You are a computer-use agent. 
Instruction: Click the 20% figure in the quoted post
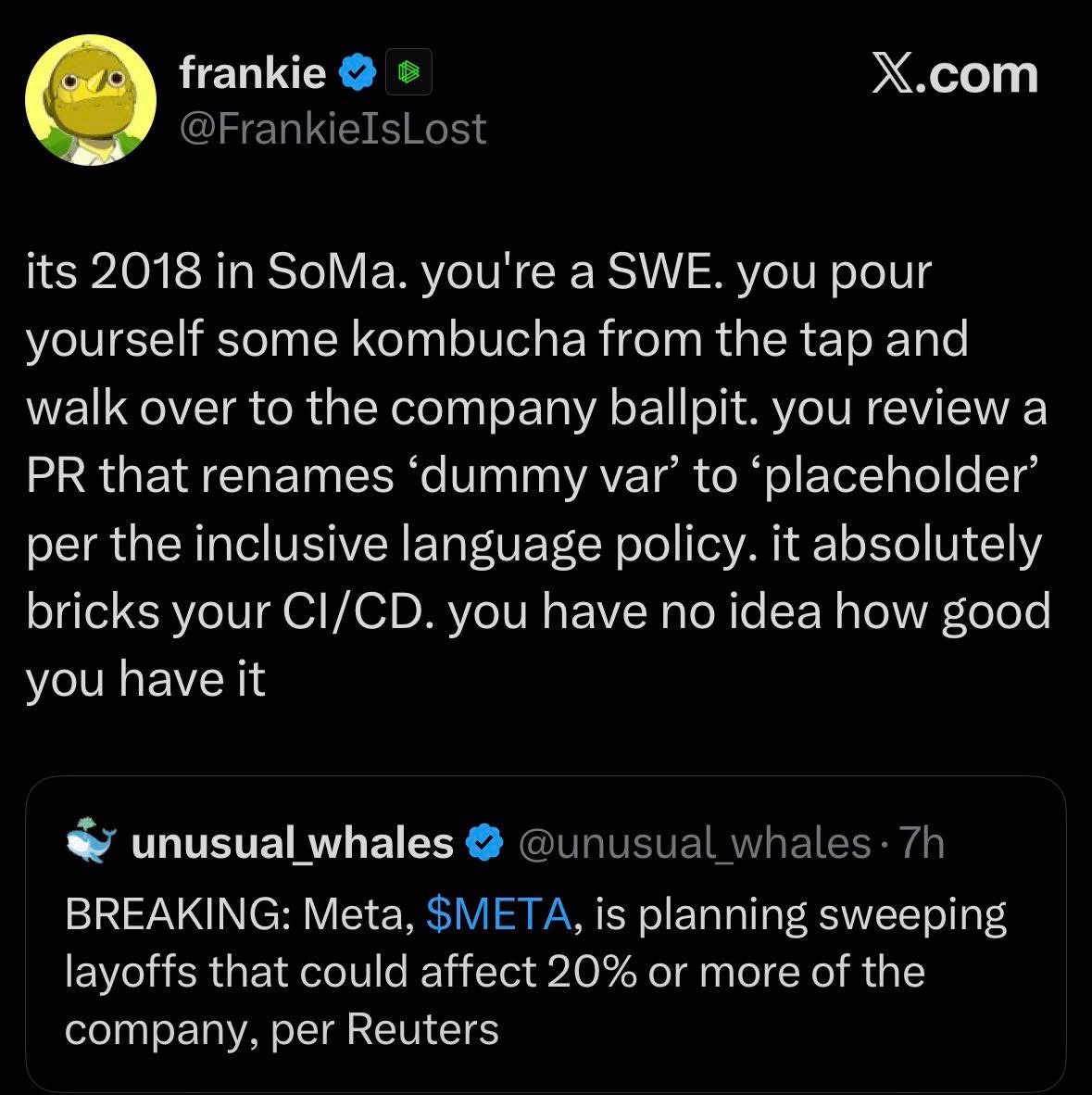[x=589, y=972]
